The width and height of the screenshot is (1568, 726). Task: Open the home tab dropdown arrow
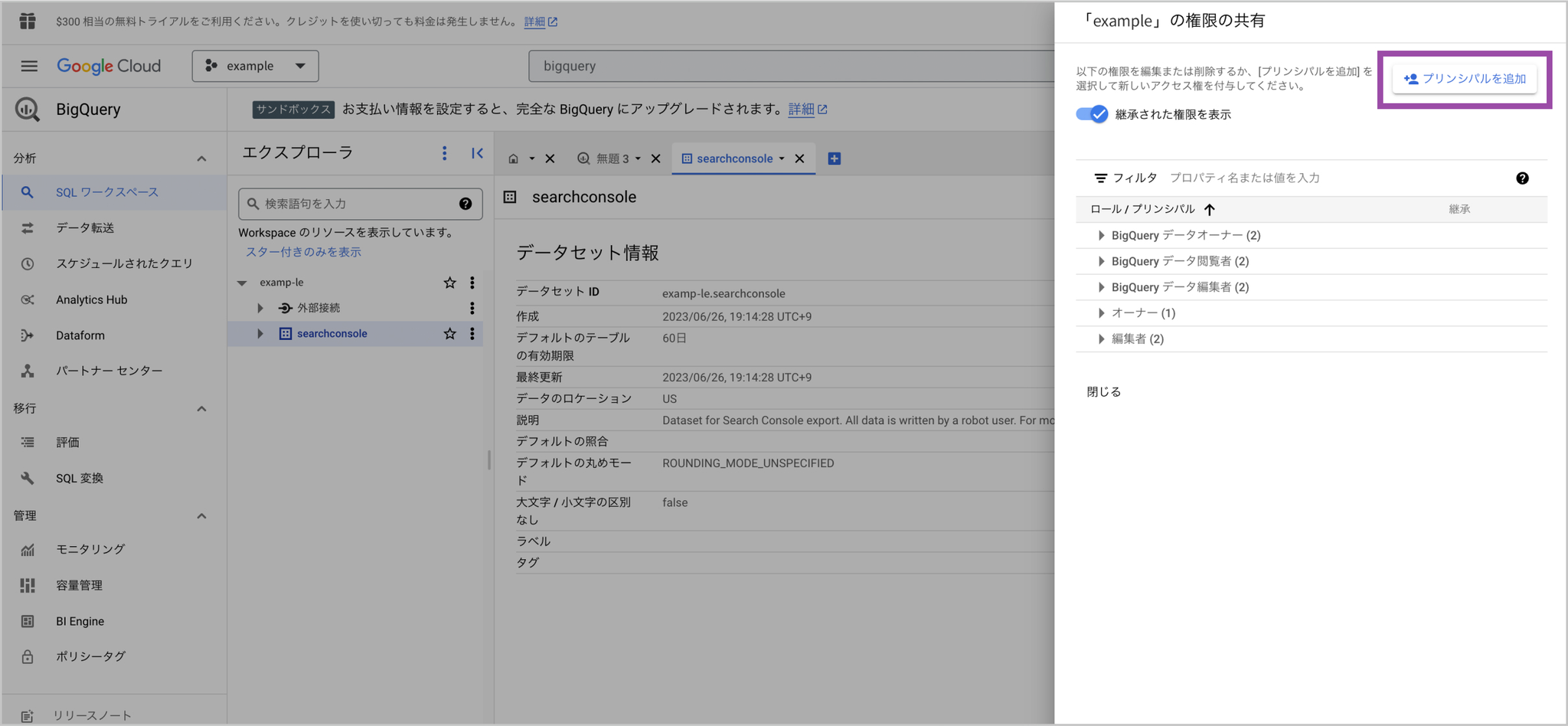[x=531, y=159]
